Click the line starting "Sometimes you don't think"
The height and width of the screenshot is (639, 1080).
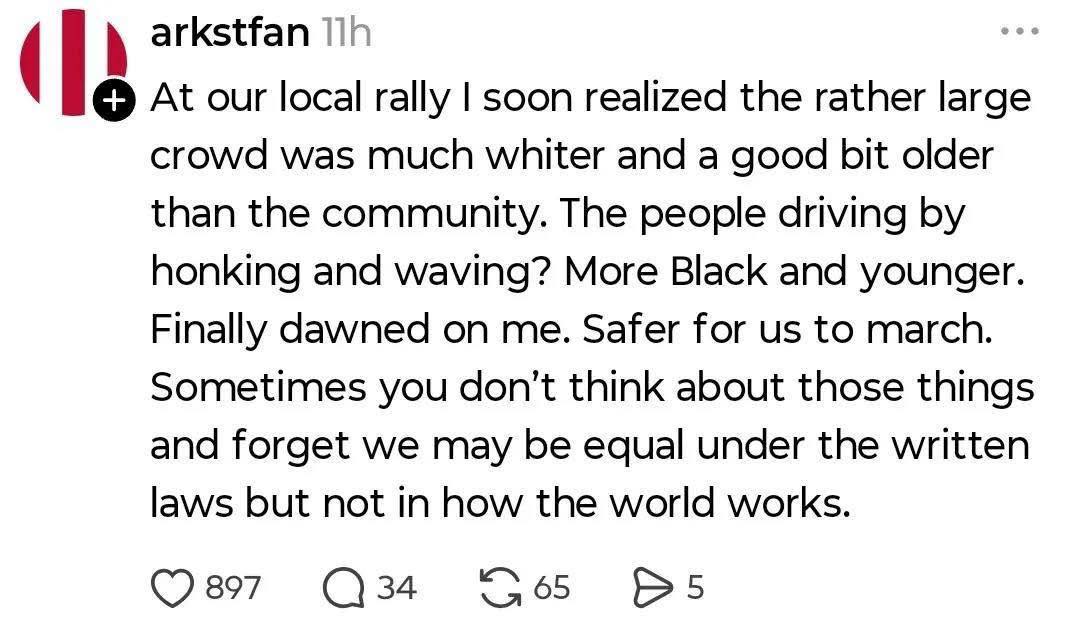[x=590, y=388]
